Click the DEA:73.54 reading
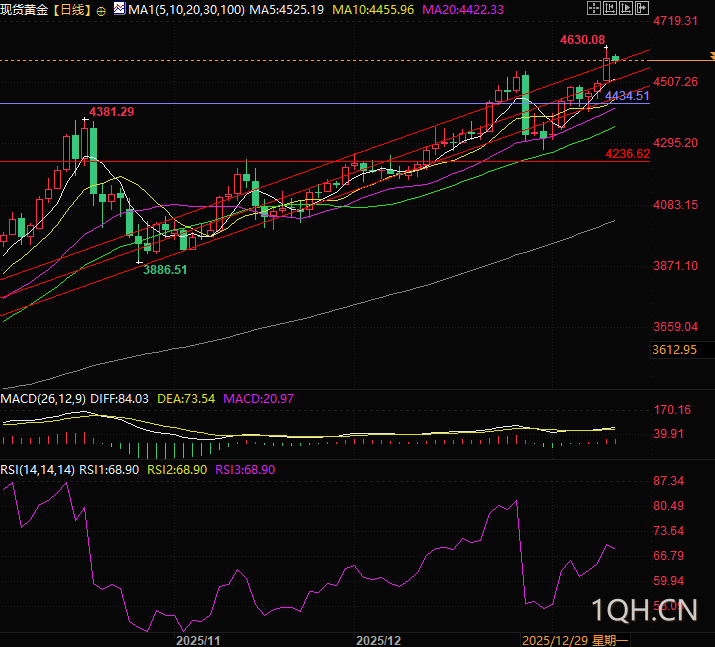 click(186, 399)
